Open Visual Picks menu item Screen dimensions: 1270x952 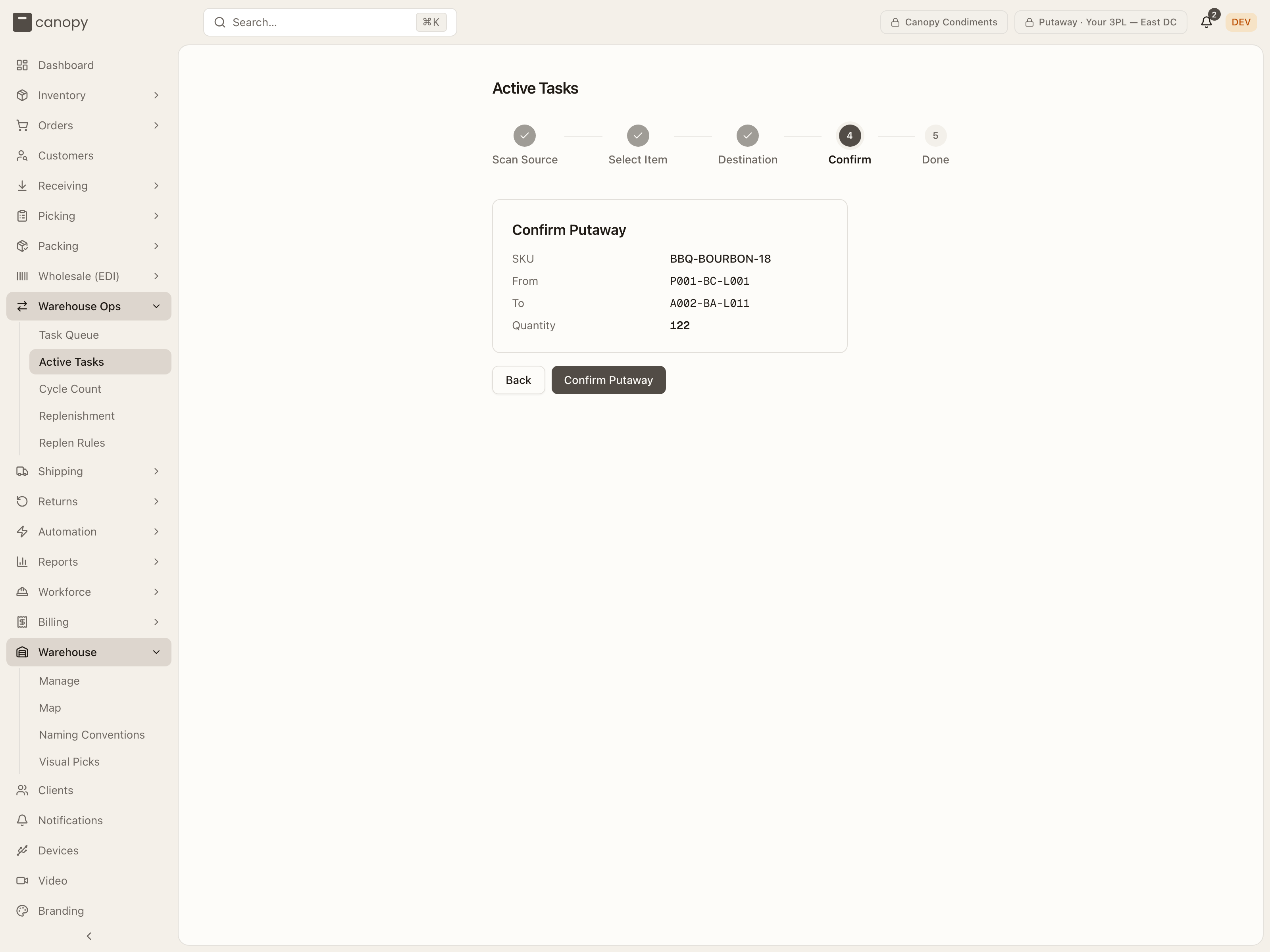click(x=100, y=762)
